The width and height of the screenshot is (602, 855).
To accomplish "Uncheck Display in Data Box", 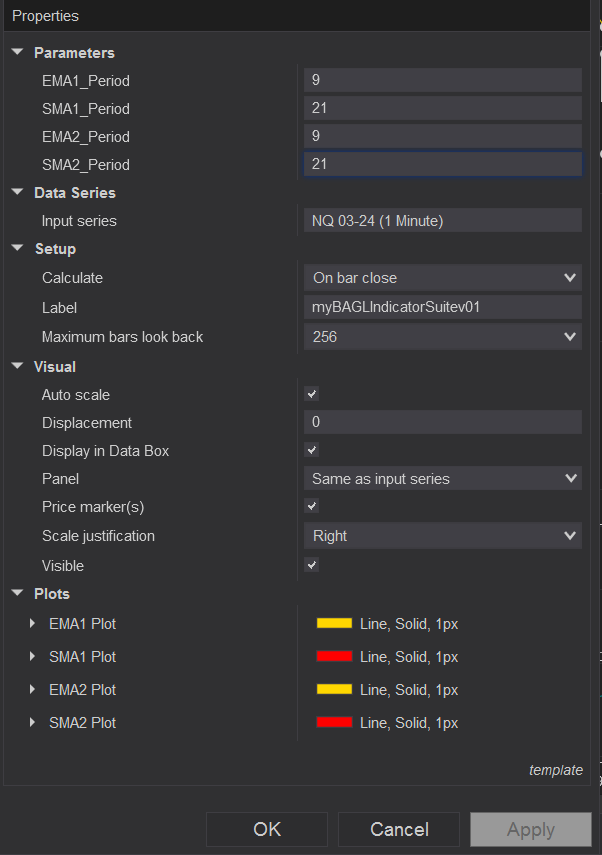I will coord(311,451).
